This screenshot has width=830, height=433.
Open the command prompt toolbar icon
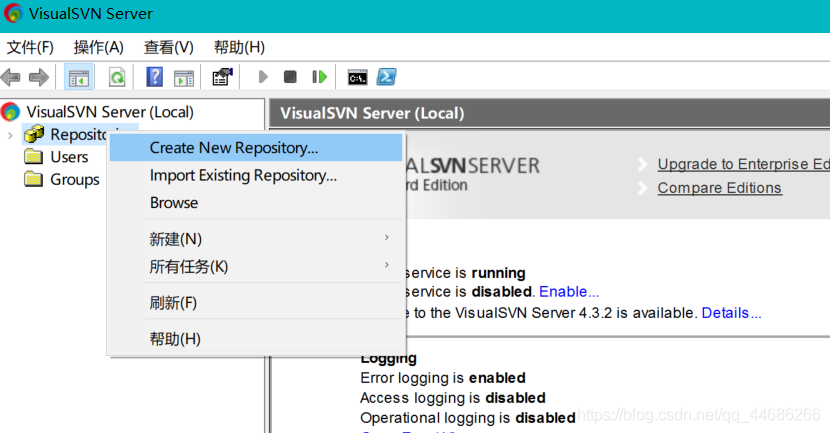tap(357, 78)
